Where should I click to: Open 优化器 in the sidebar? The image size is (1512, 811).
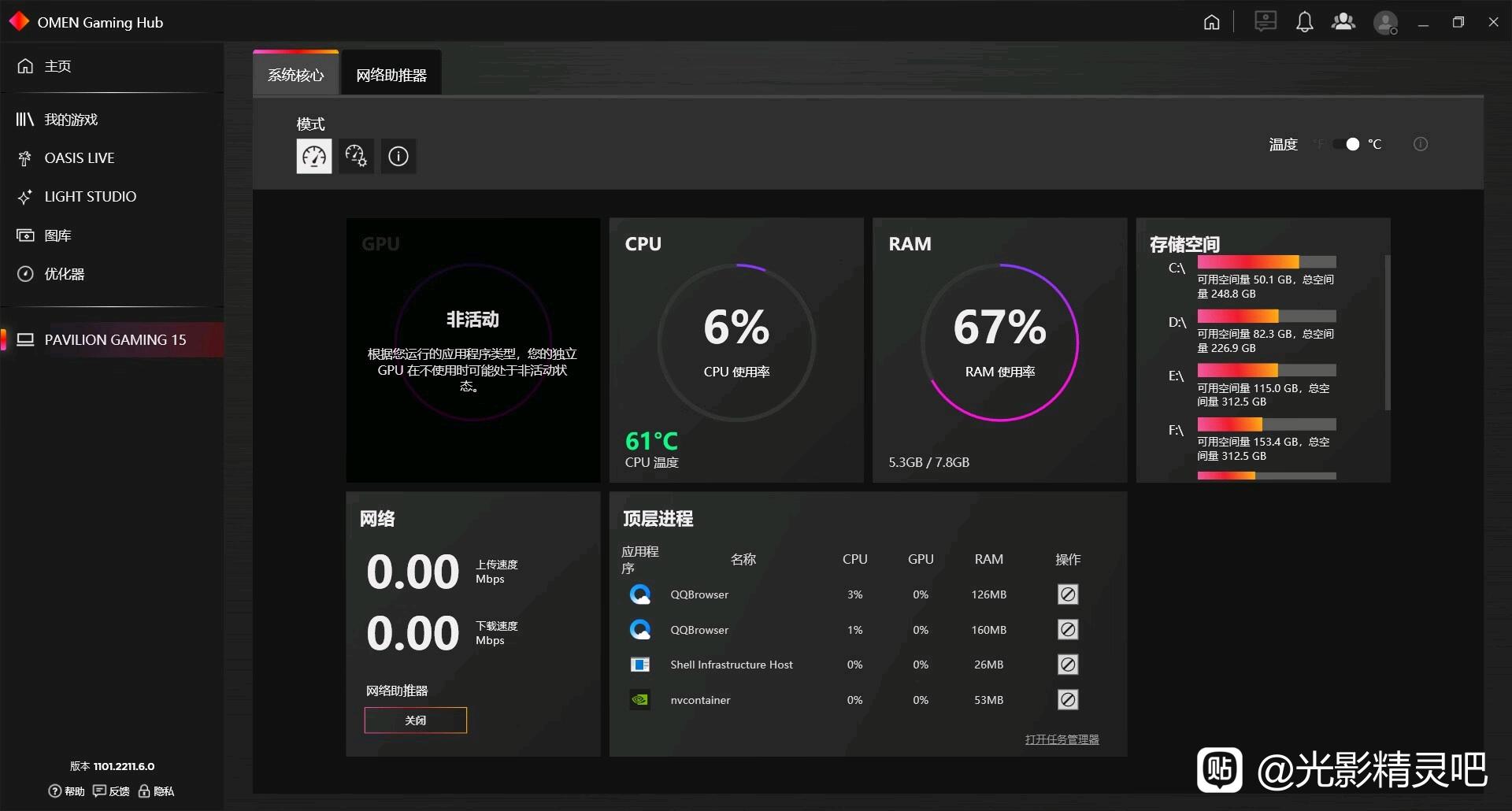coord(112,274)
